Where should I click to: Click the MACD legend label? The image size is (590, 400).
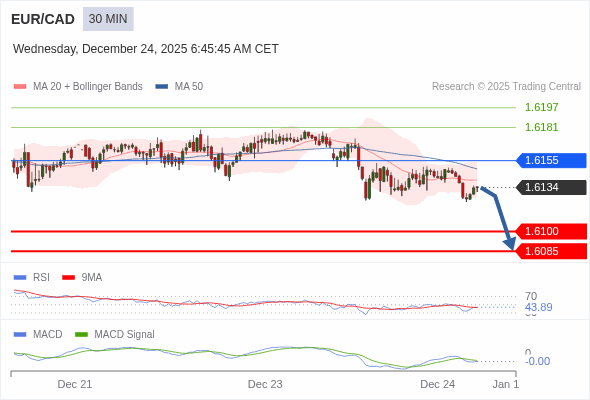47,335
